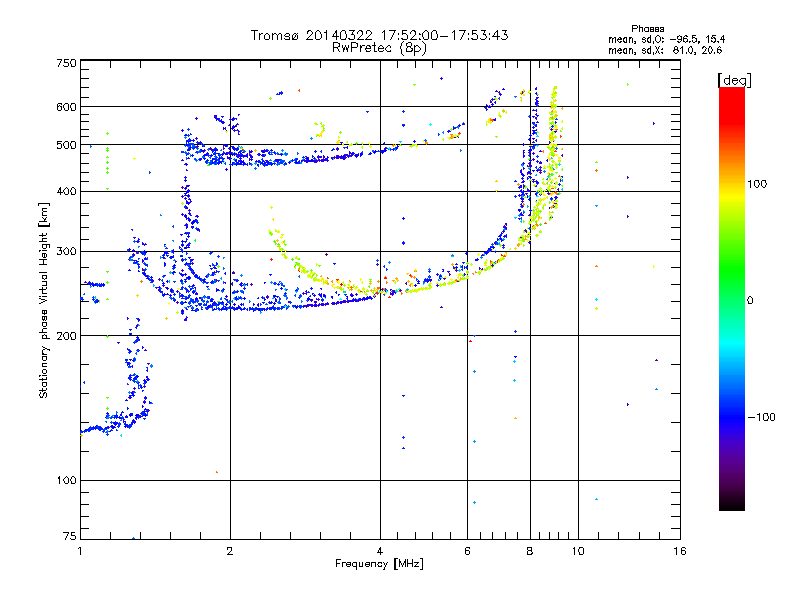This screenshot has height=600, width=800.
Task: Click the x-axis label '16'
Action: pos(680,551)
